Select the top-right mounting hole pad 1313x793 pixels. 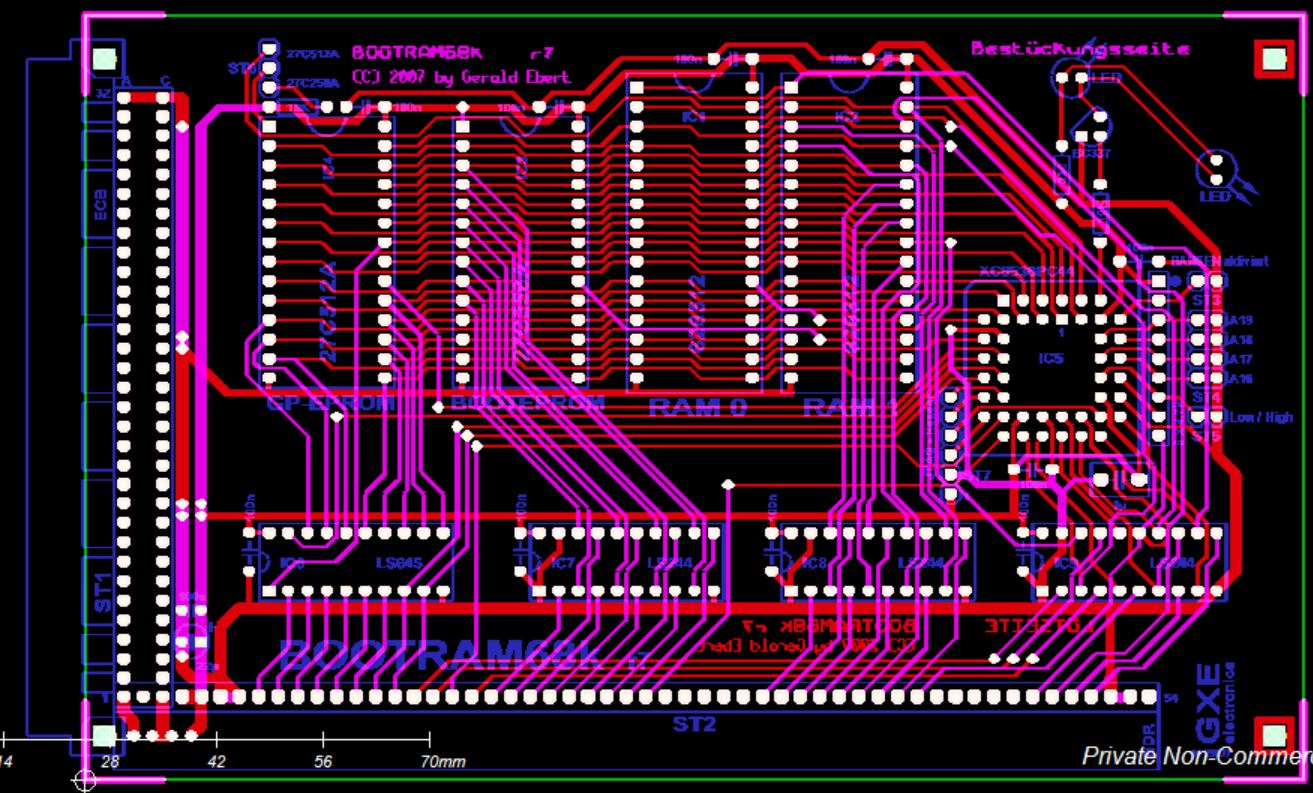pos(1272,59)
